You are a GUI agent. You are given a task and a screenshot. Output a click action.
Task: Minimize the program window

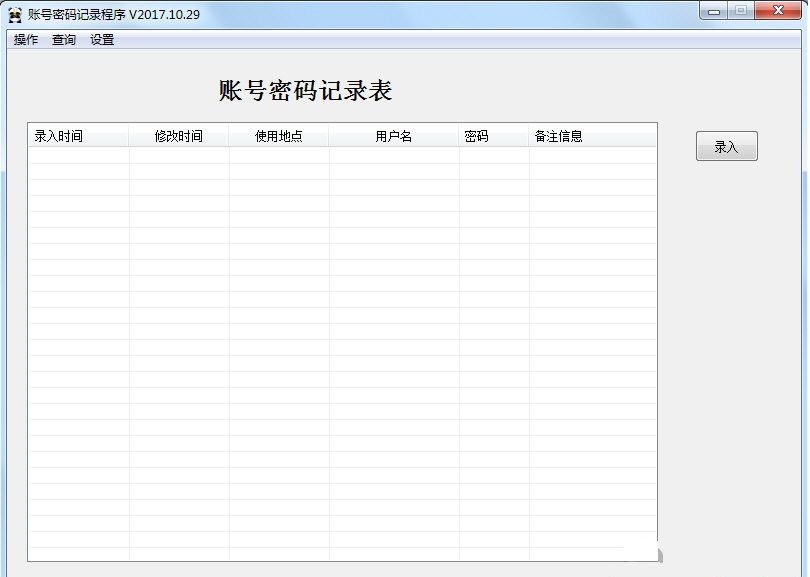point(714,11)
